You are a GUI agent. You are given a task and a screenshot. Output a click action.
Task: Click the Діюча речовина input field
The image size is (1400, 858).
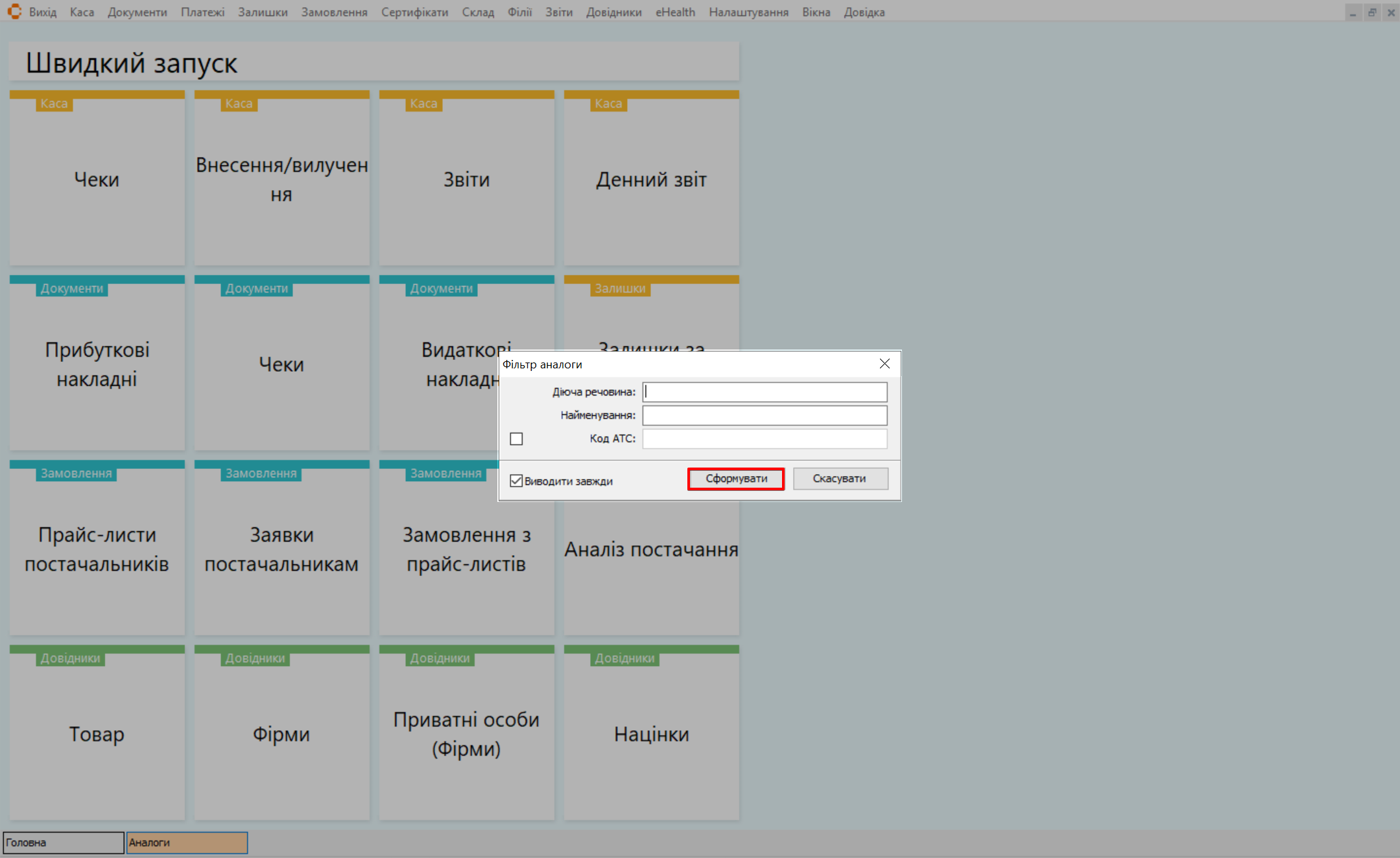tap(765, 392)
